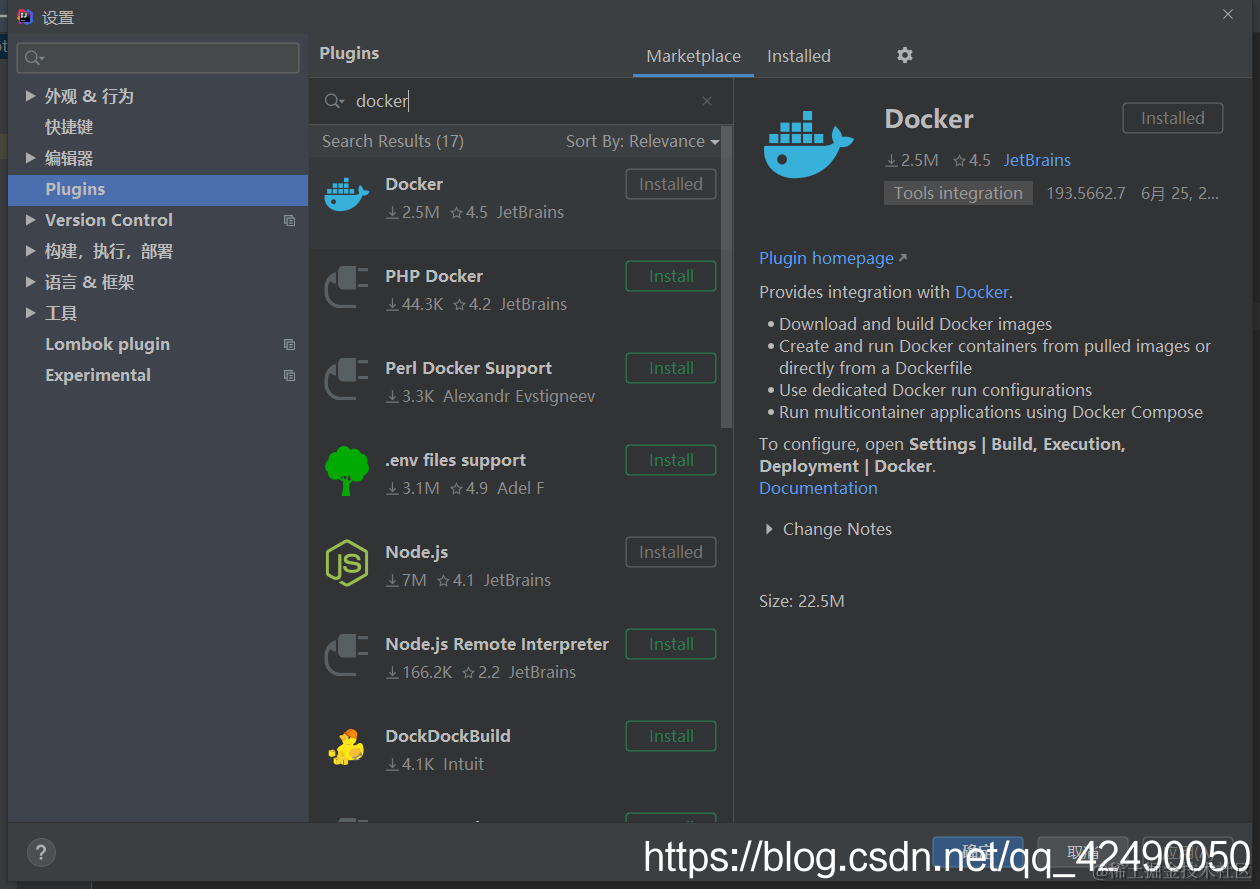Select the PHP Docker plugin title

(x=434, y=276)
